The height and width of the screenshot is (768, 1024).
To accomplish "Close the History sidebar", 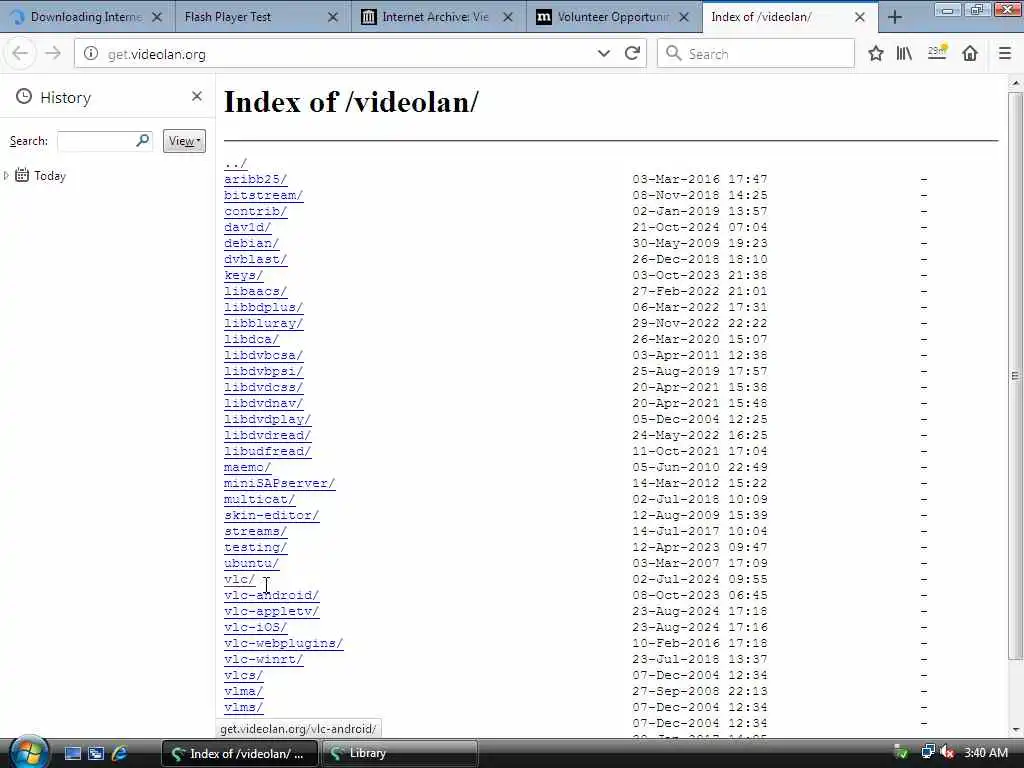I will (197, 97).
